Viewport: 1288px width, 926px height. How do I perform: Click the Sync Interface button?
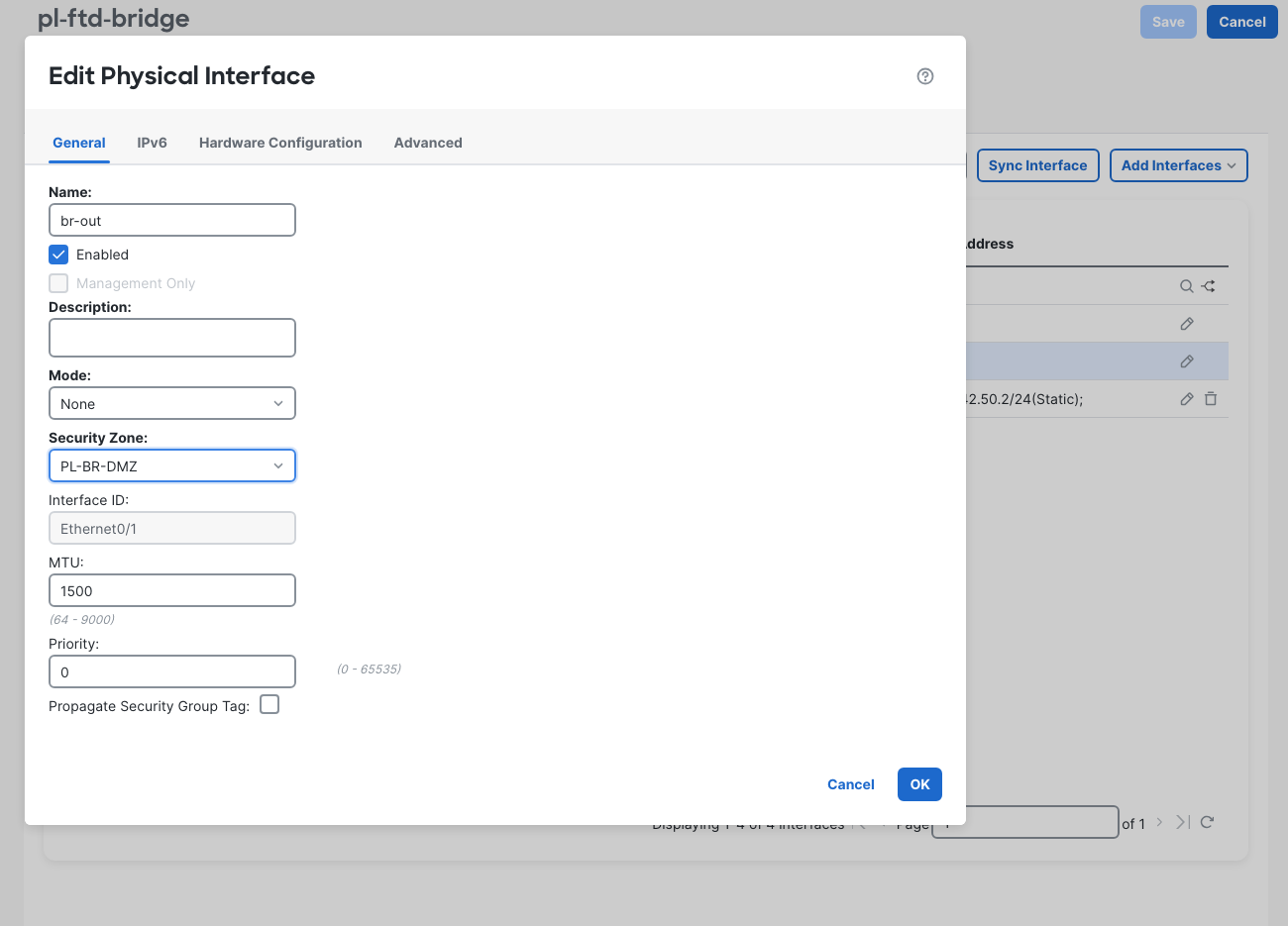pos(1037,165)
